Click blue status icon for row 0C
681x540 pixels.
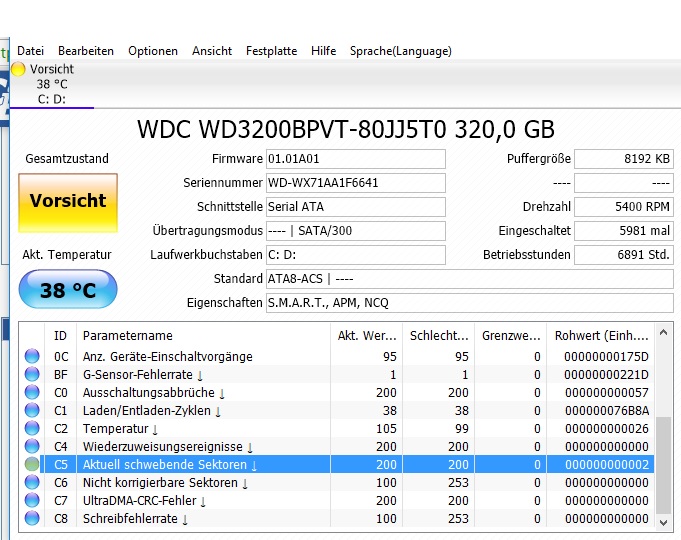32,357
